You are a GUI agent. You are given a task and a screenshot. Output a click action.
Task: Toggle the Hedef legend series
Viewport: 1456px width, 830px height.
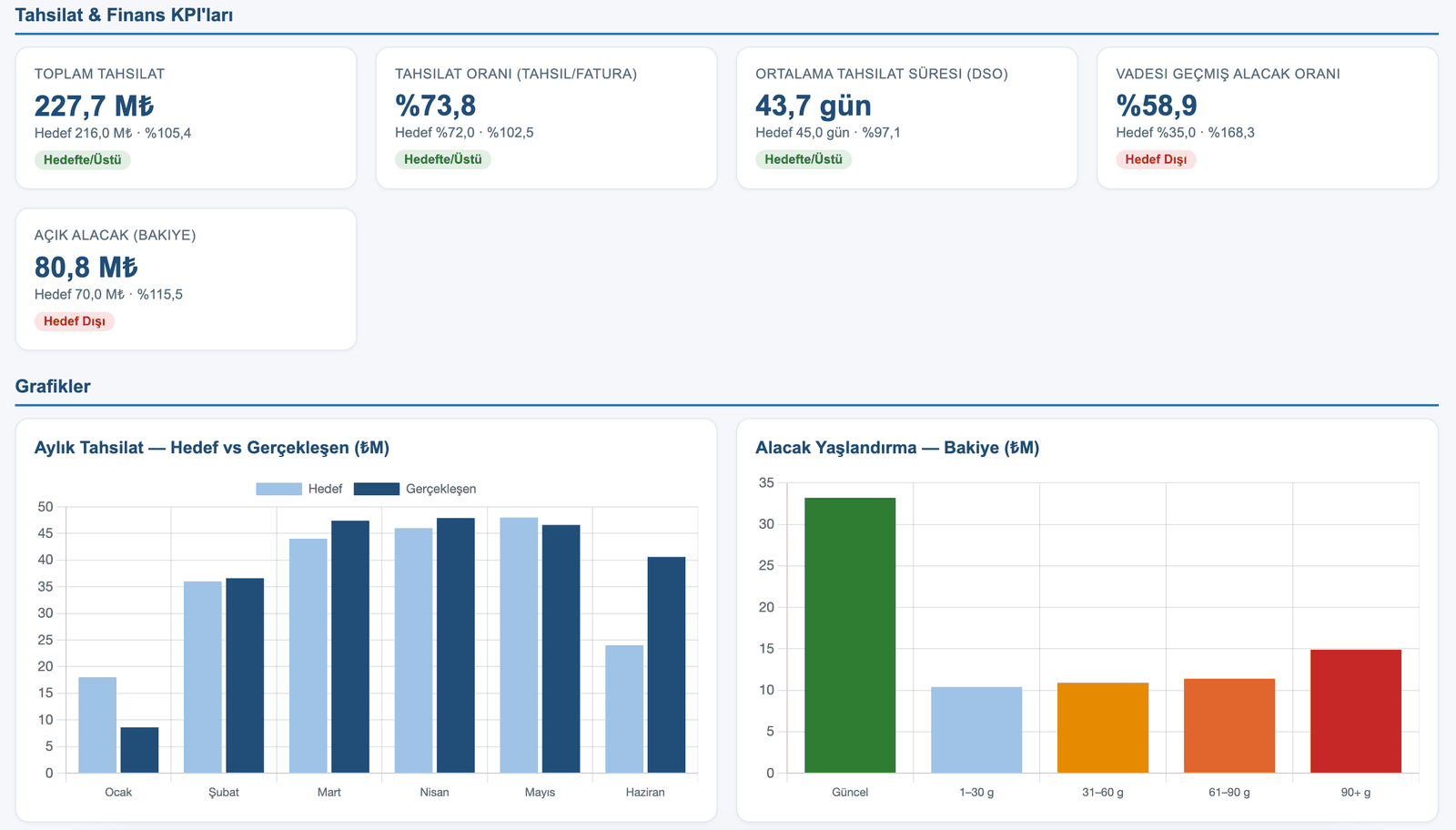[298, 489]
